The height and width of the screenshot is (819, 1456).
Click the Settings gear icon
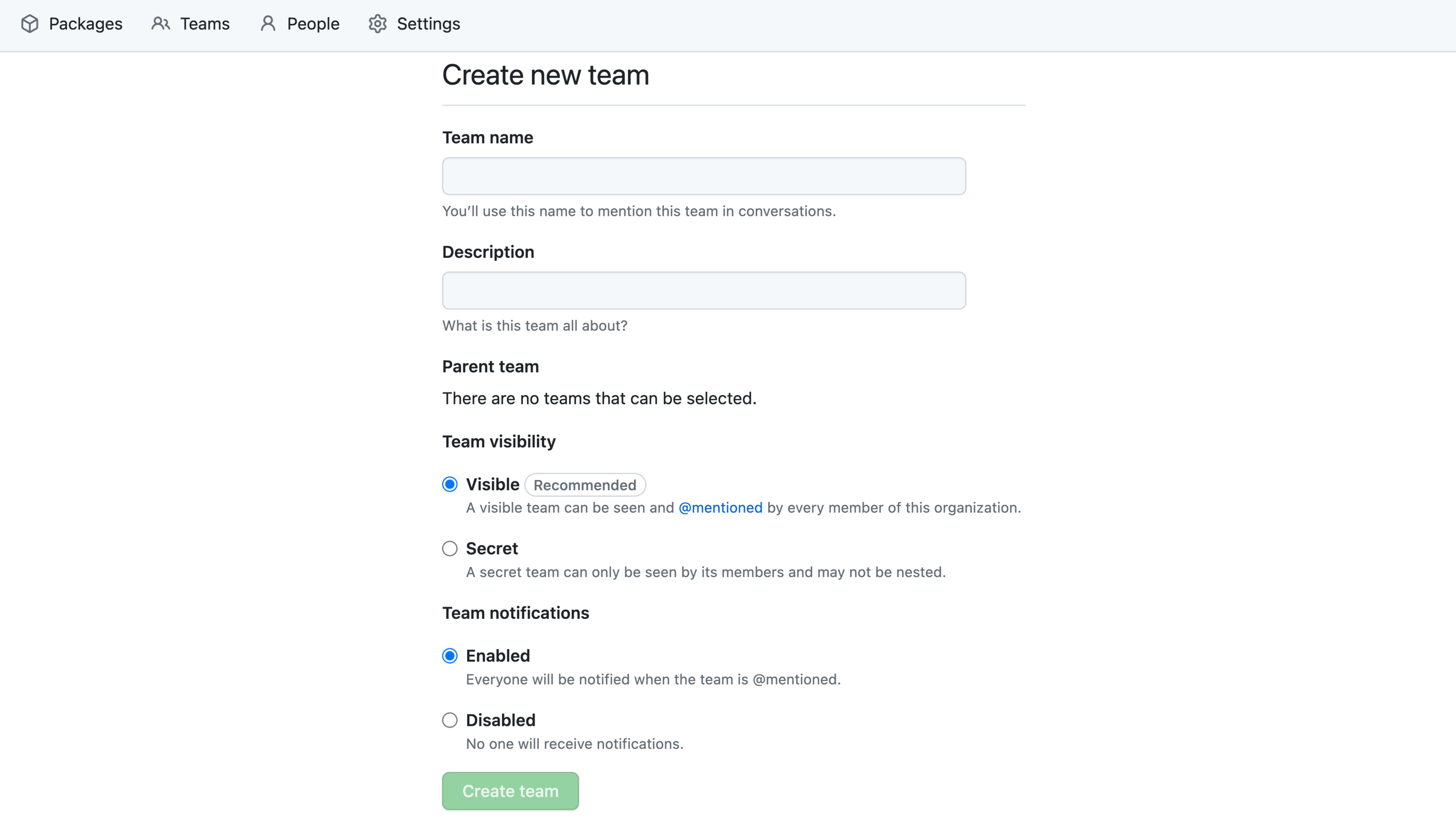coord(377,24)
